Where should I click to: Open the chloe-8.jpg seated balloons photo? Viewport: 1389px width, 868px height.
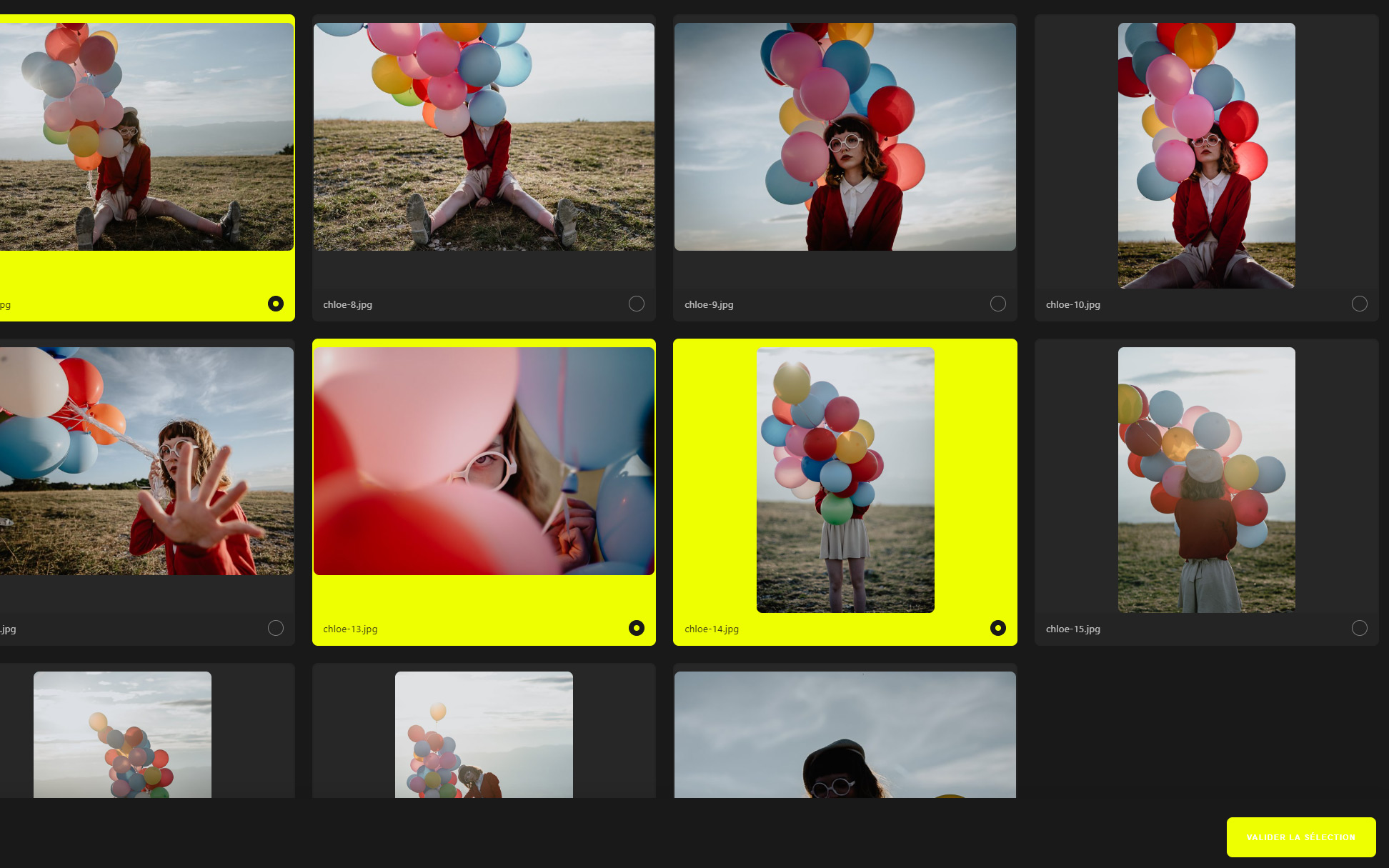(x=484, y=136)
